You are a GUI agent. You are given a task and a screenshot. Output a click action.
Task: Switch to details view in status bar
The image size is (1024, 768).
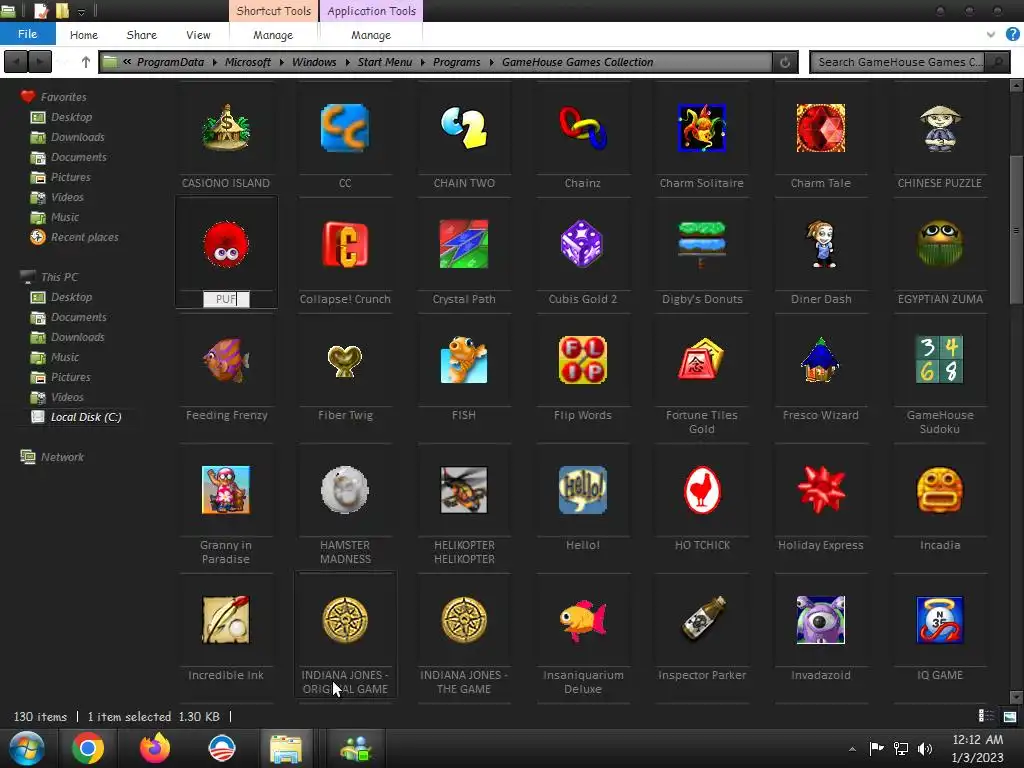(986, 716)
